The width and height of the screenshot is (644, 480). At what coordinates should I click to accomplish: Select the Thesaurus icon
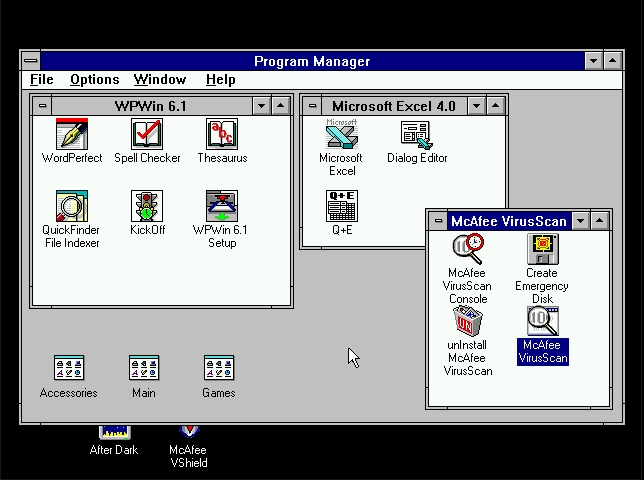(222, 134)
